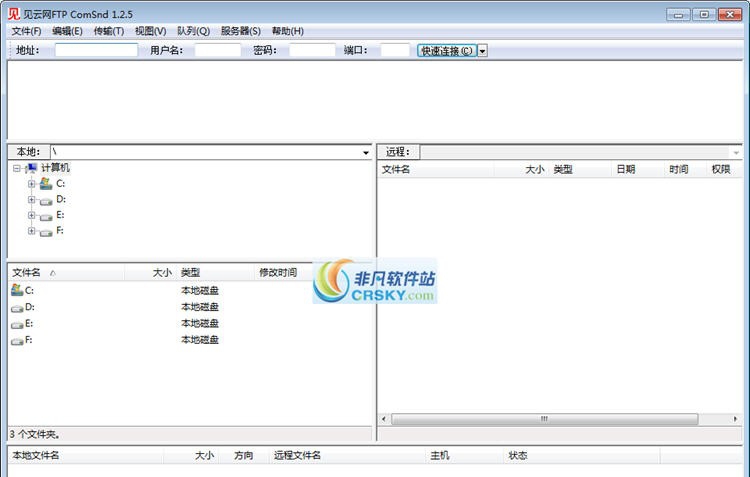Click the remote scrollbar left arrow
The image size is (750, 477).
[x=384, y=419]
